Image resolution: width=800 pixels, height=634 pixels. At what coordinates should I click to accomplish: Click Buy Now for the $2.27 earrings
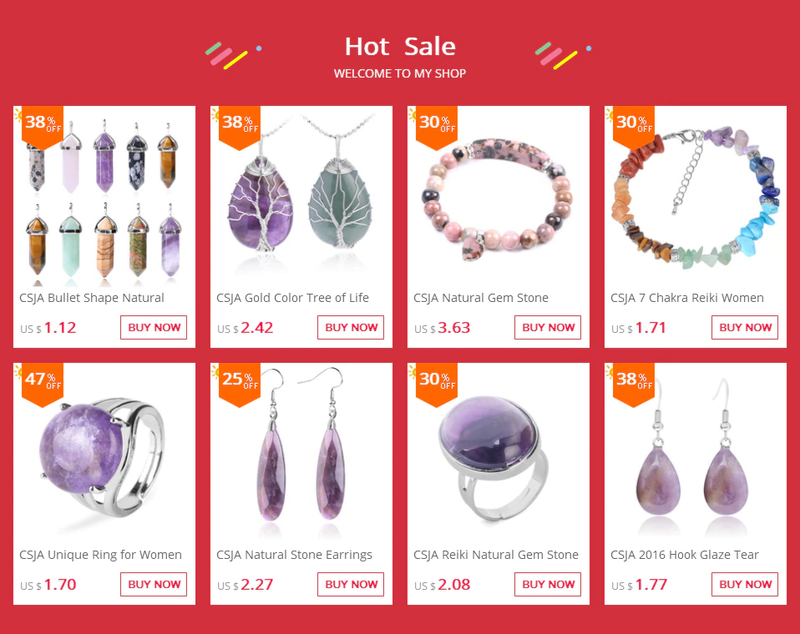pos(351,585)
